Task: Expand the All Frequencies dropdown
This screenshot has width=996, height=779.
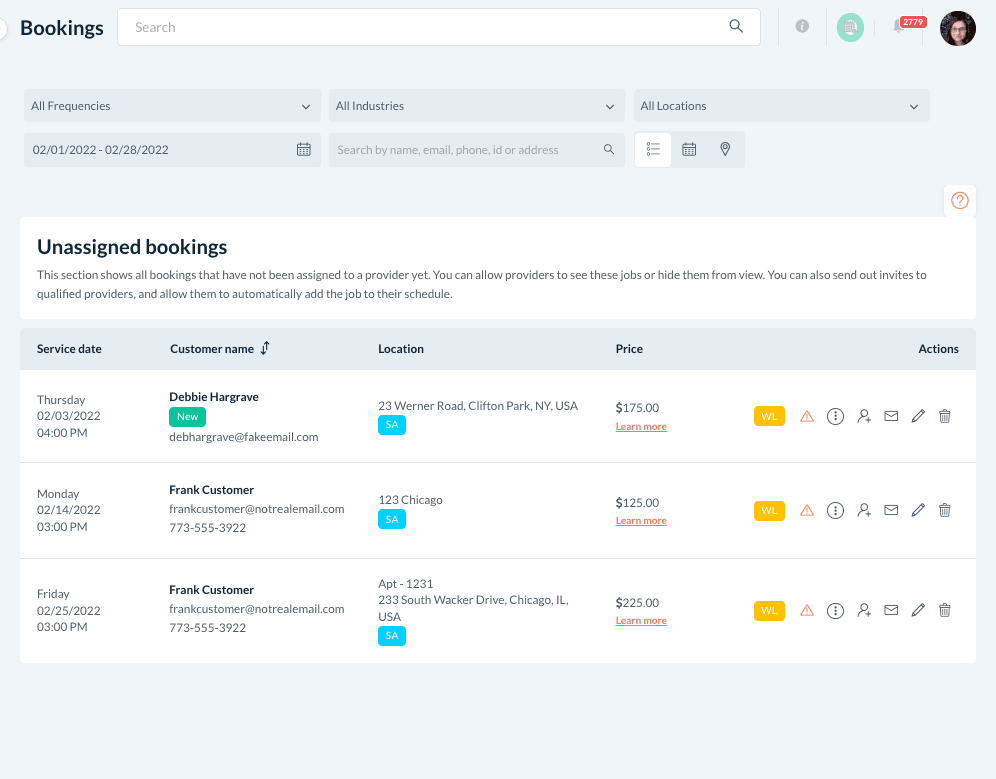Action: 171,106
